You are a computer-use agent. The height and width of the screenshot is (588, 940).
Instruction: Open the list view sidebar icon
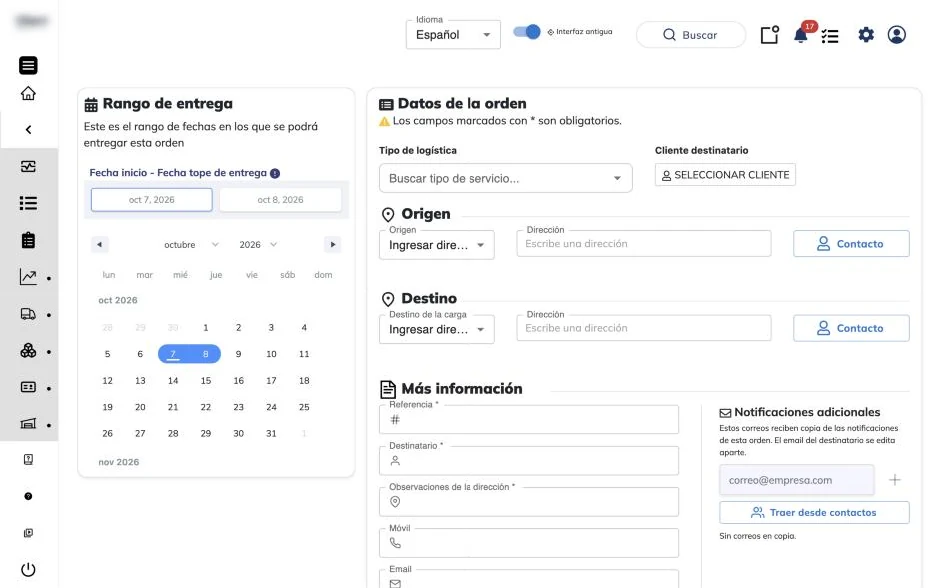(28, 203)
